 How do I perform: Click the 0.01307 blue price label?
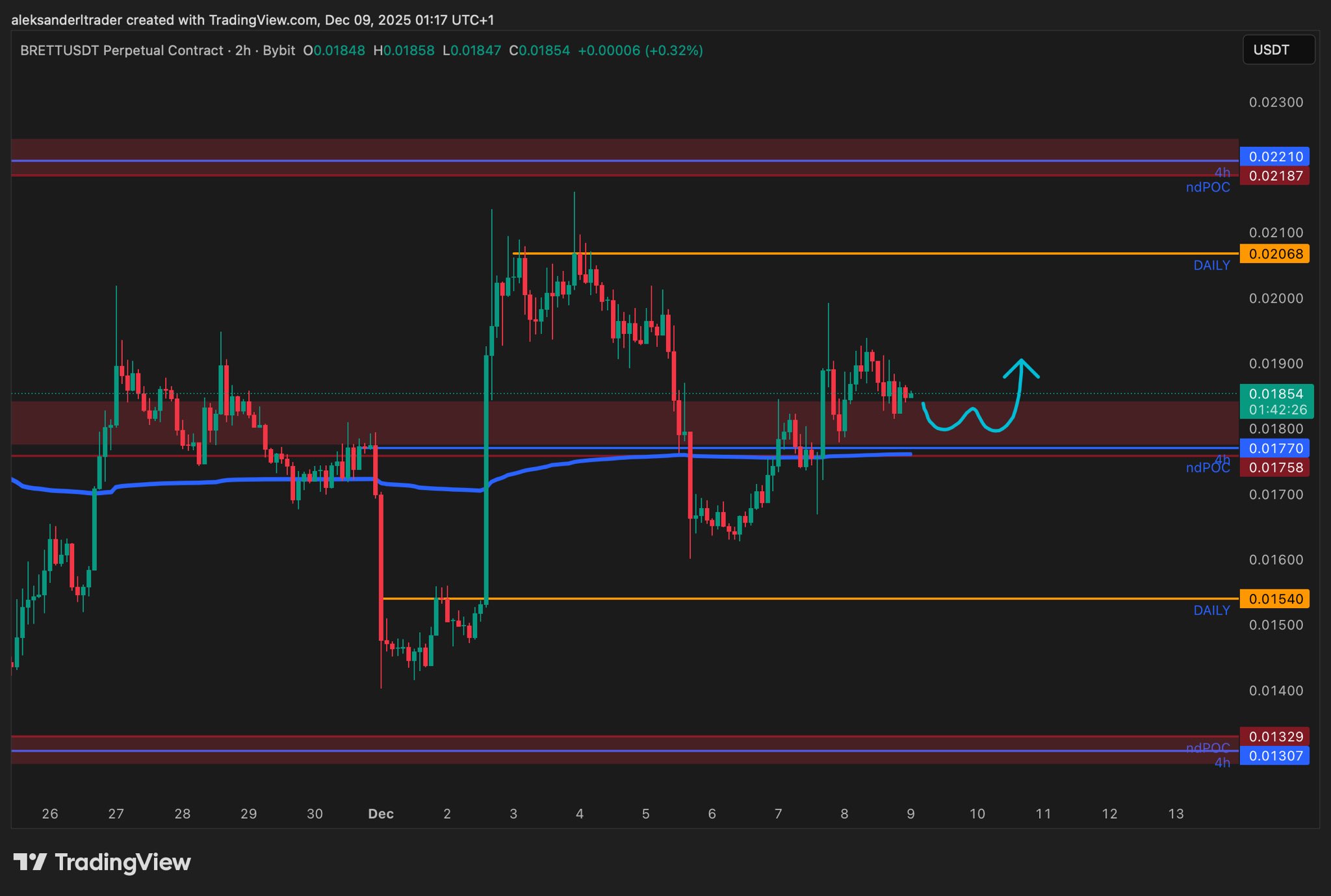click(x=1274, y=756)
